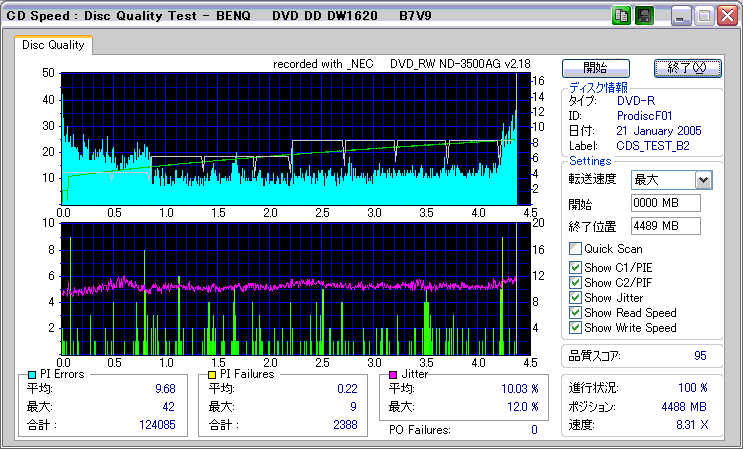Click the PI Failures lower graph area

(x=290, y=289)
